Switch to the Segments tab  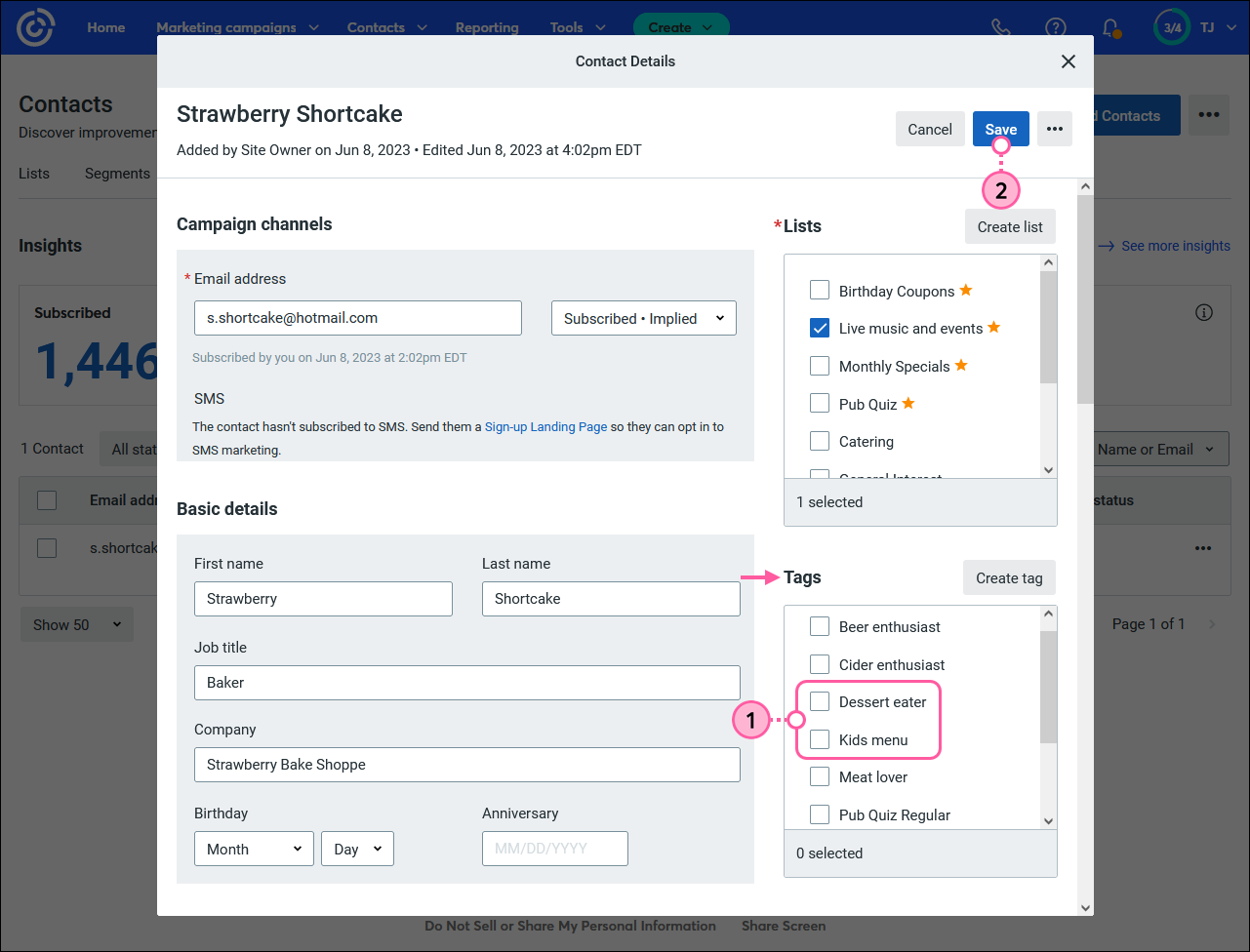(117, 173)
